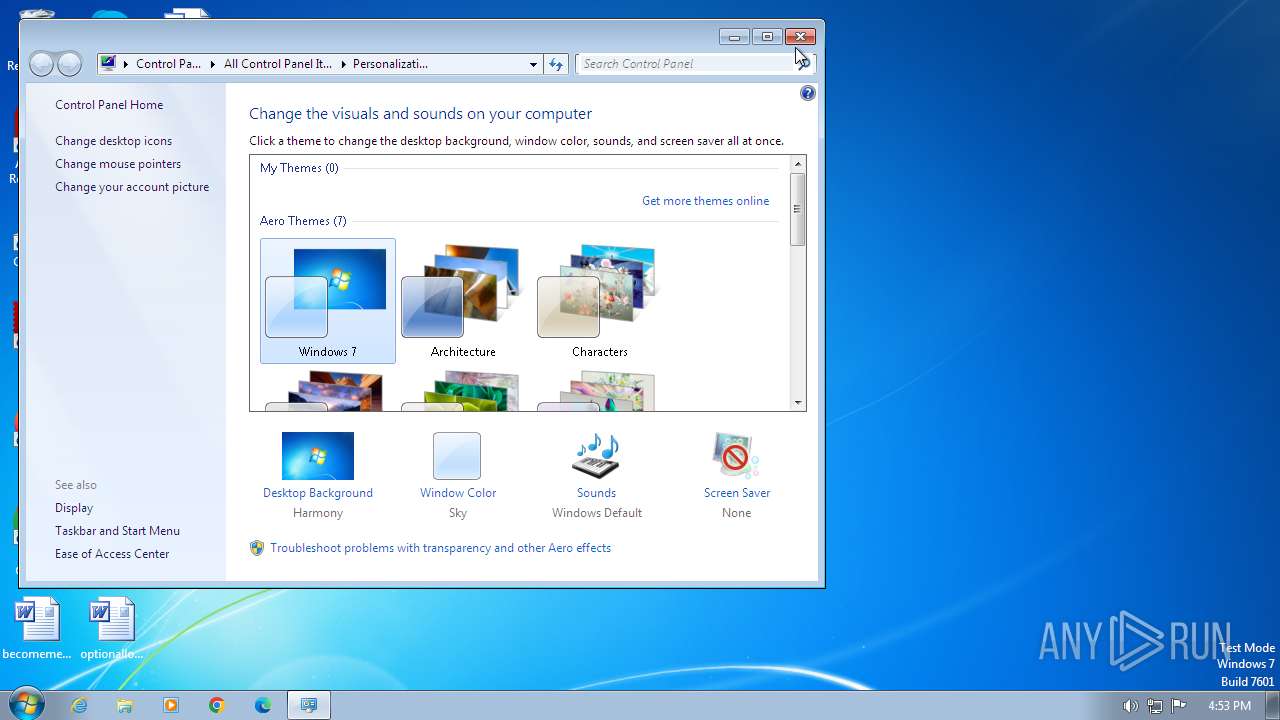Open Change your account picture
The height and width of the screenshot is (720, 1280).
[x=132, y=187]
